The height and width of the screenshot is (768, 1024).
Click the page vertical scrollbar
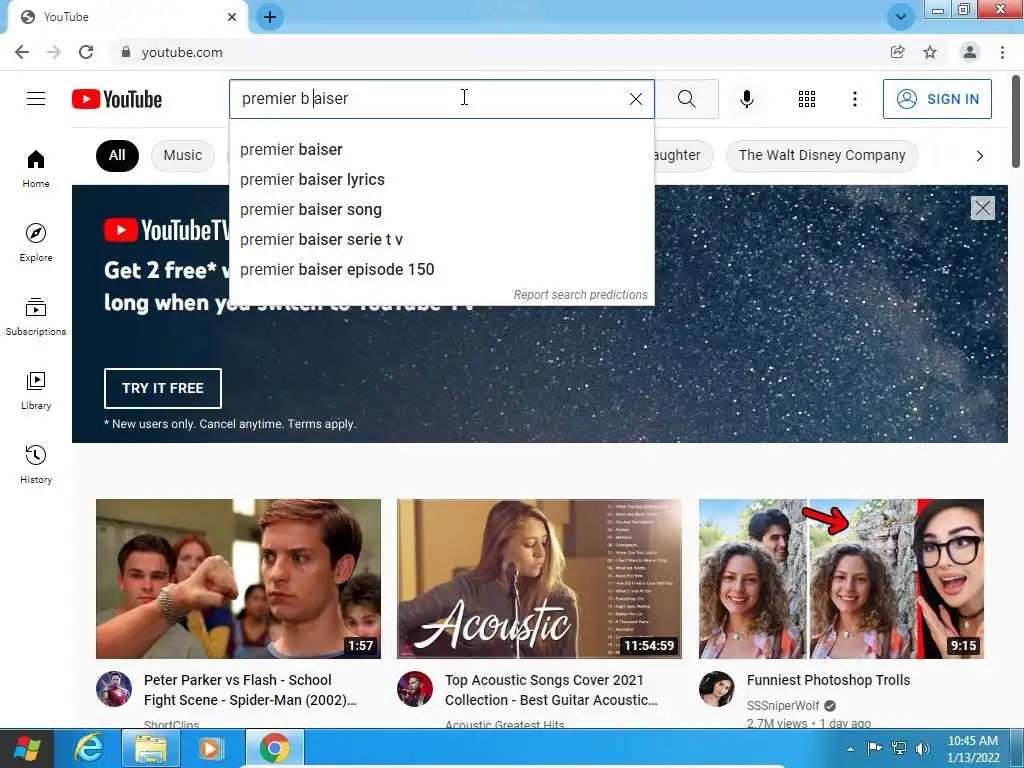pyautogui.click(x=1016, y=121)
